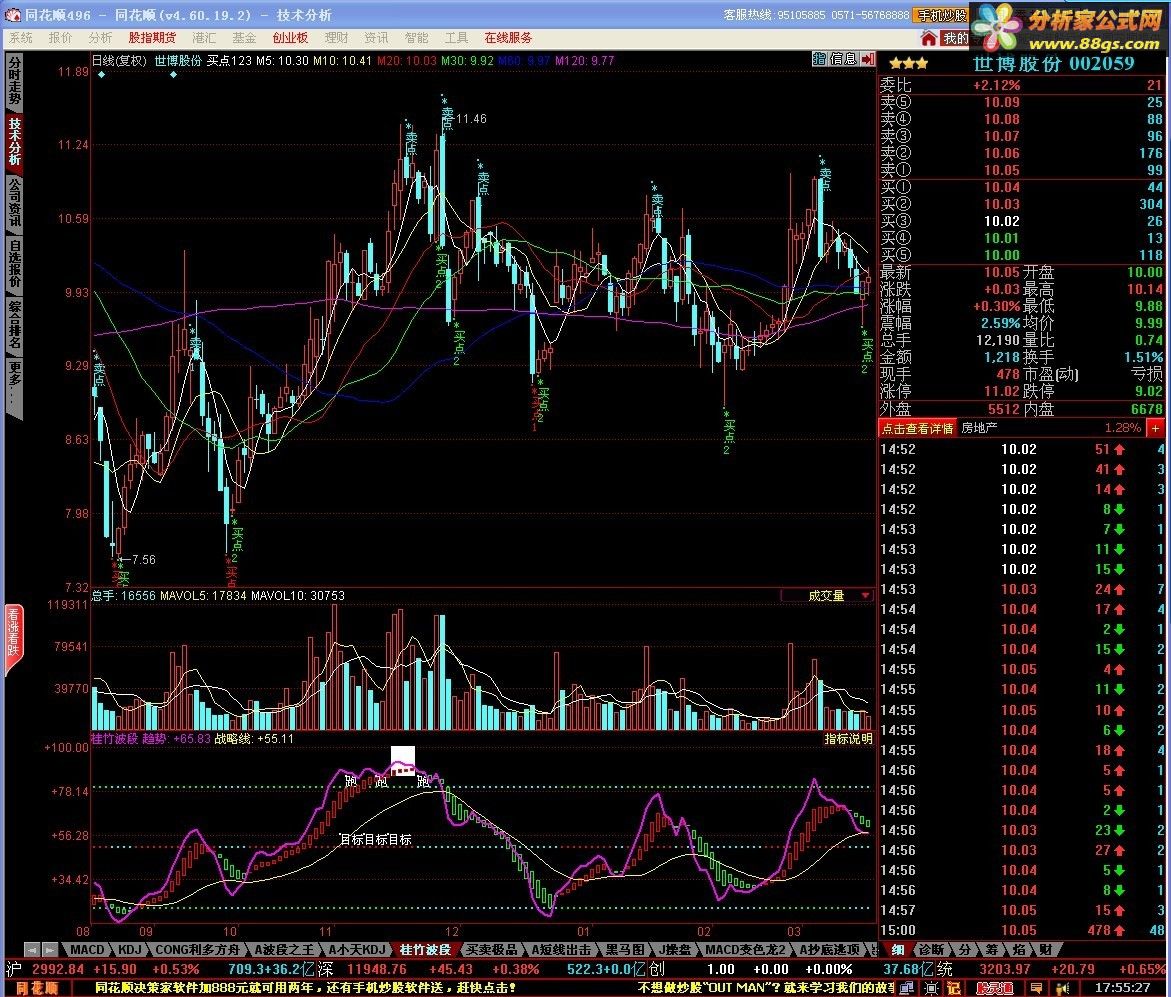
Task: Click the red home icon
Action: pyautogui.click(x=928, y=37)
